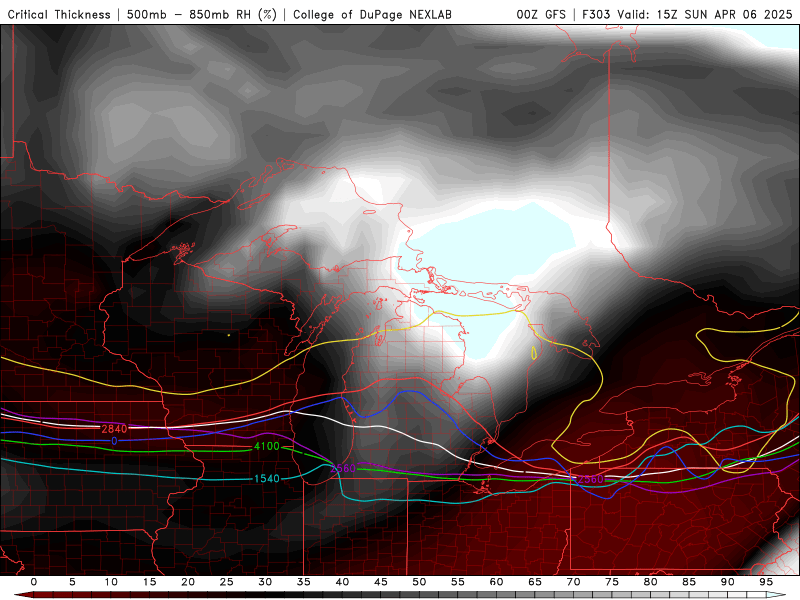Click the '55' value on color scale
This screenshot has height=600, width=800.
pos(458,582)
